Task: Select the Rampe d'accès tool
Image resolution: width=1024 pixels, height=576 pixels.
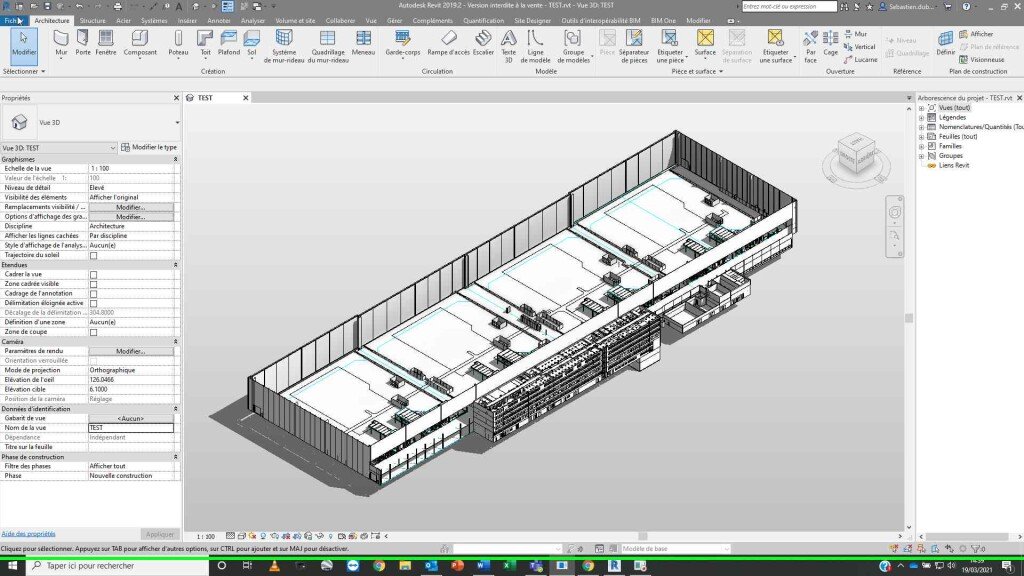Action: [x=449, y=44]
